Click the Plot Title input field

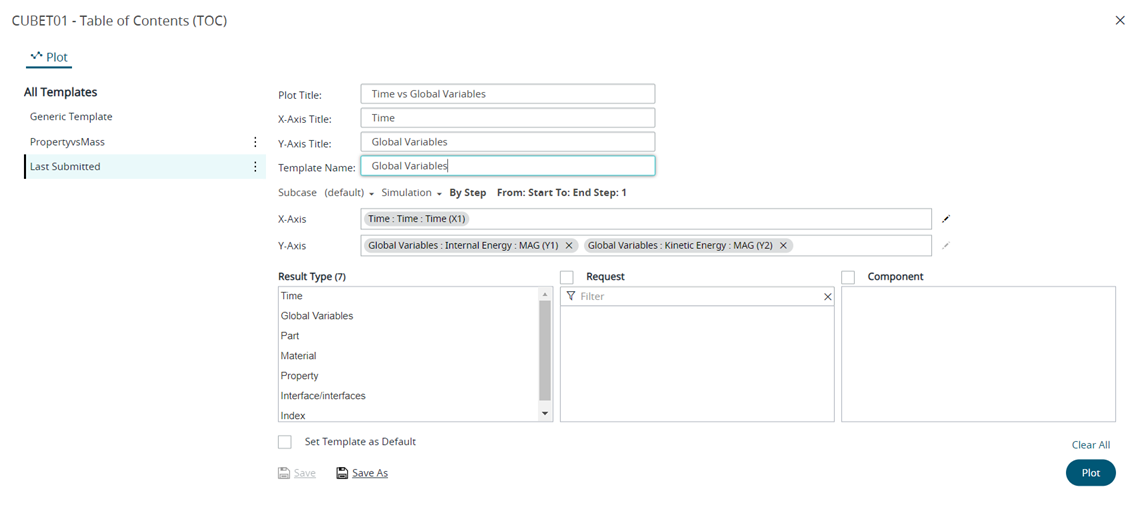pos(507,94)
